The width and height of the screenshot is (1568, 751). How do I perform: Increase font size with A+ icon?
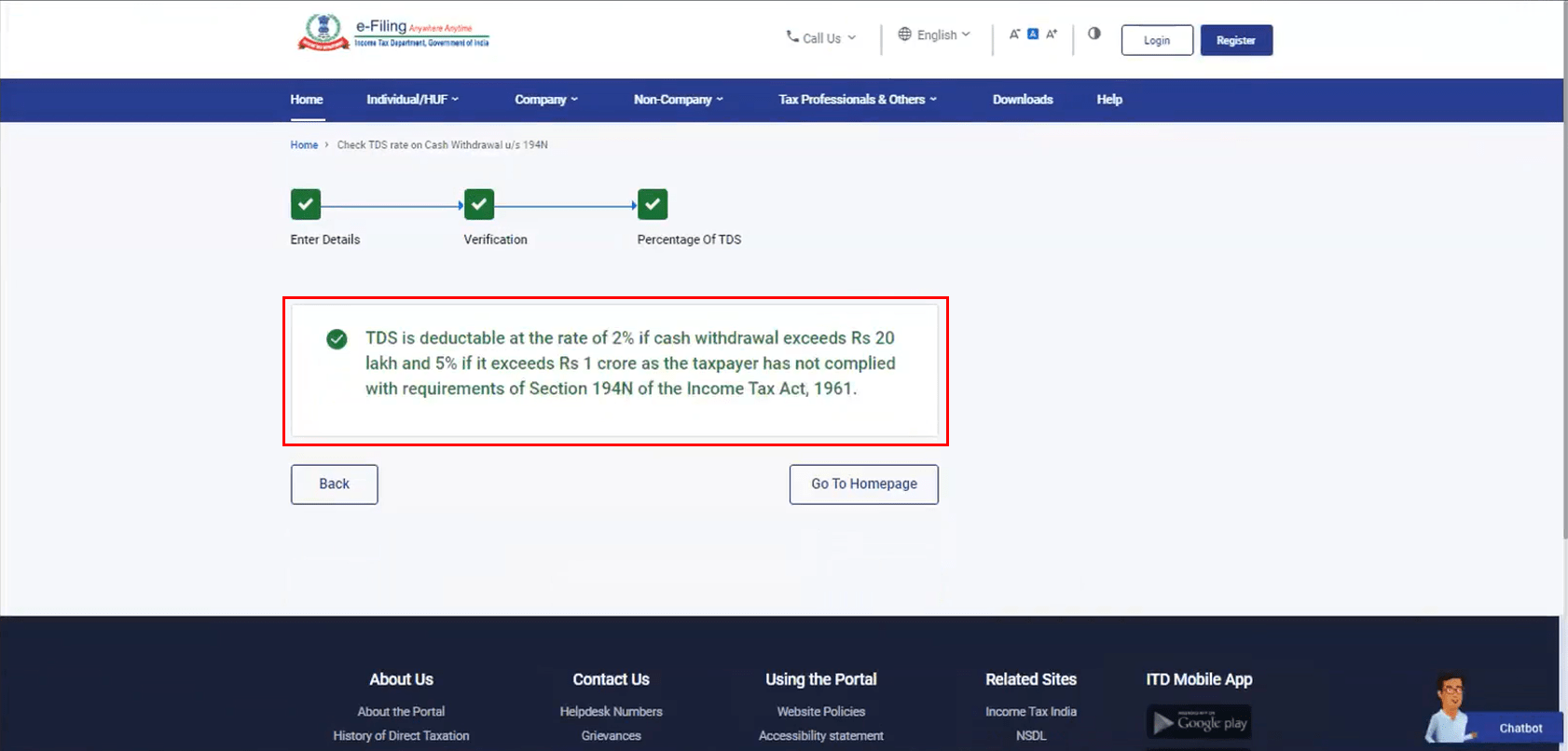pyautogui.click(x=1052, y=34)
